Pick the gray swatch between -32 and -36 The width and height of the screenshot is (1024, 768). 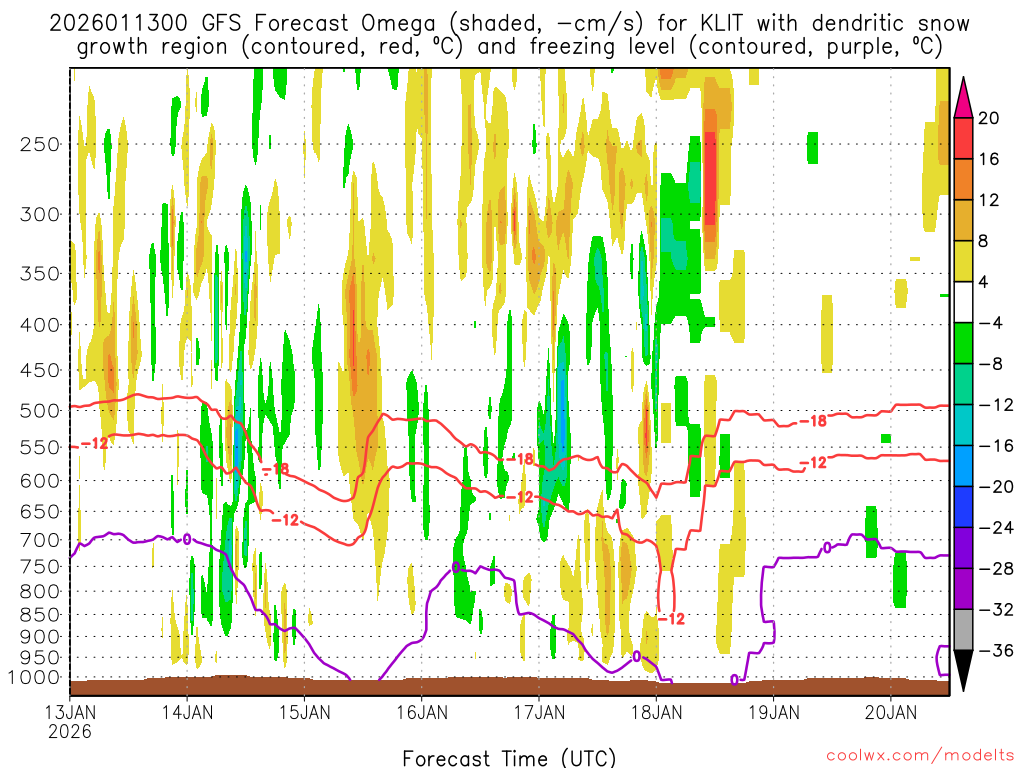[963, 630]
